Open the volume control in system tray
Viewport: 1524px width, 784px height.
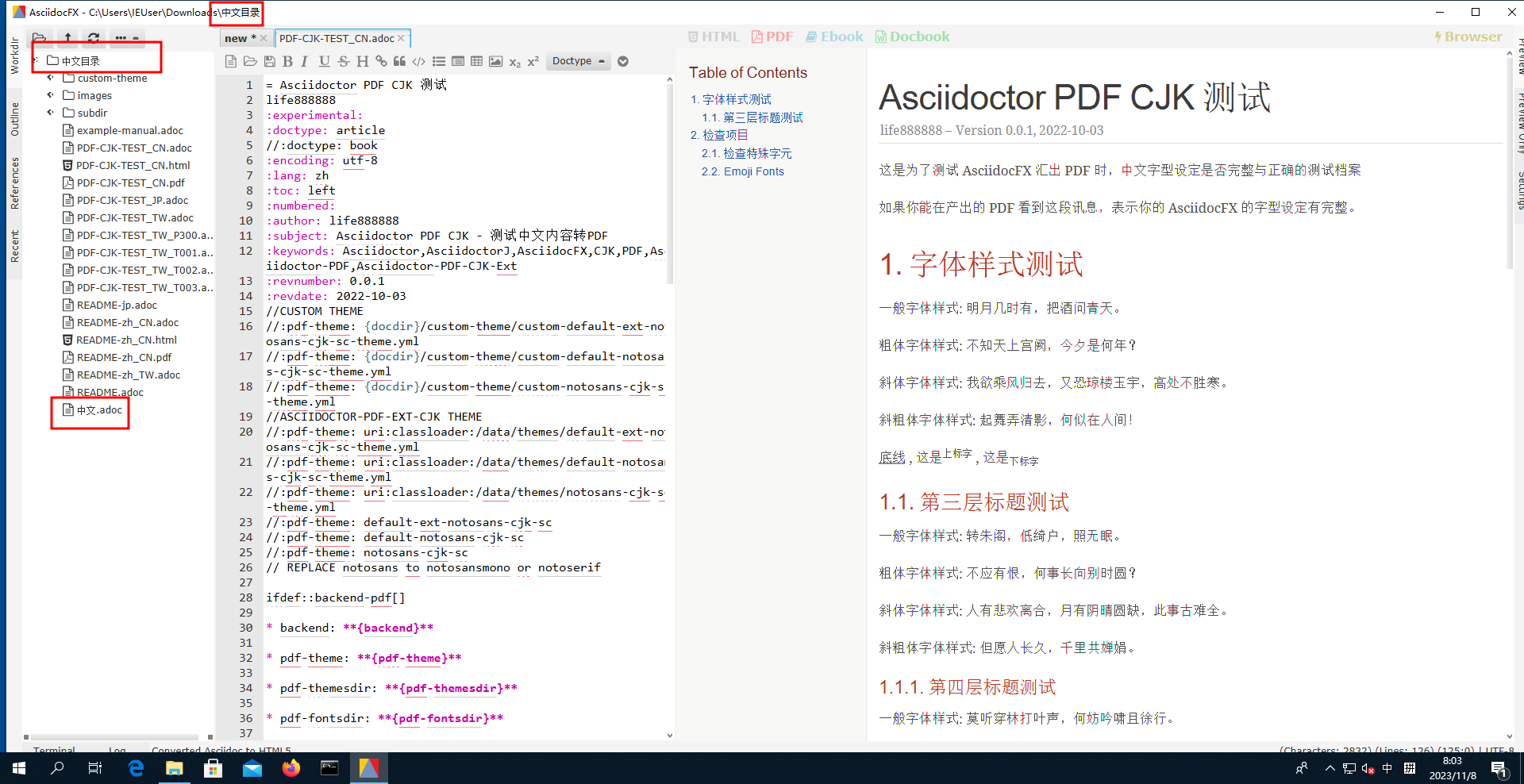[x=1367, y=769]
